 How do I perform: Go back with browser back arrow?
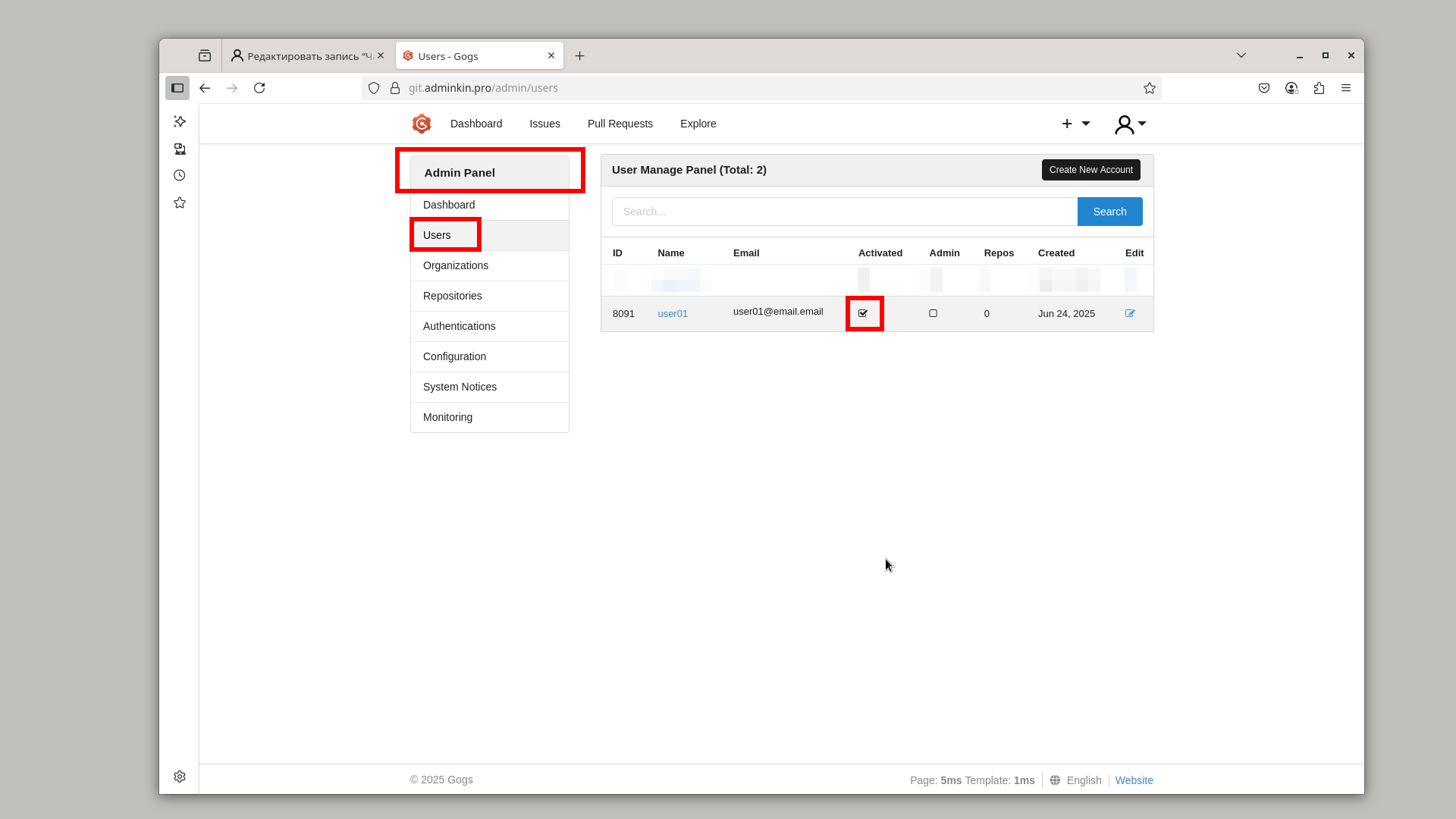(205, 88)
